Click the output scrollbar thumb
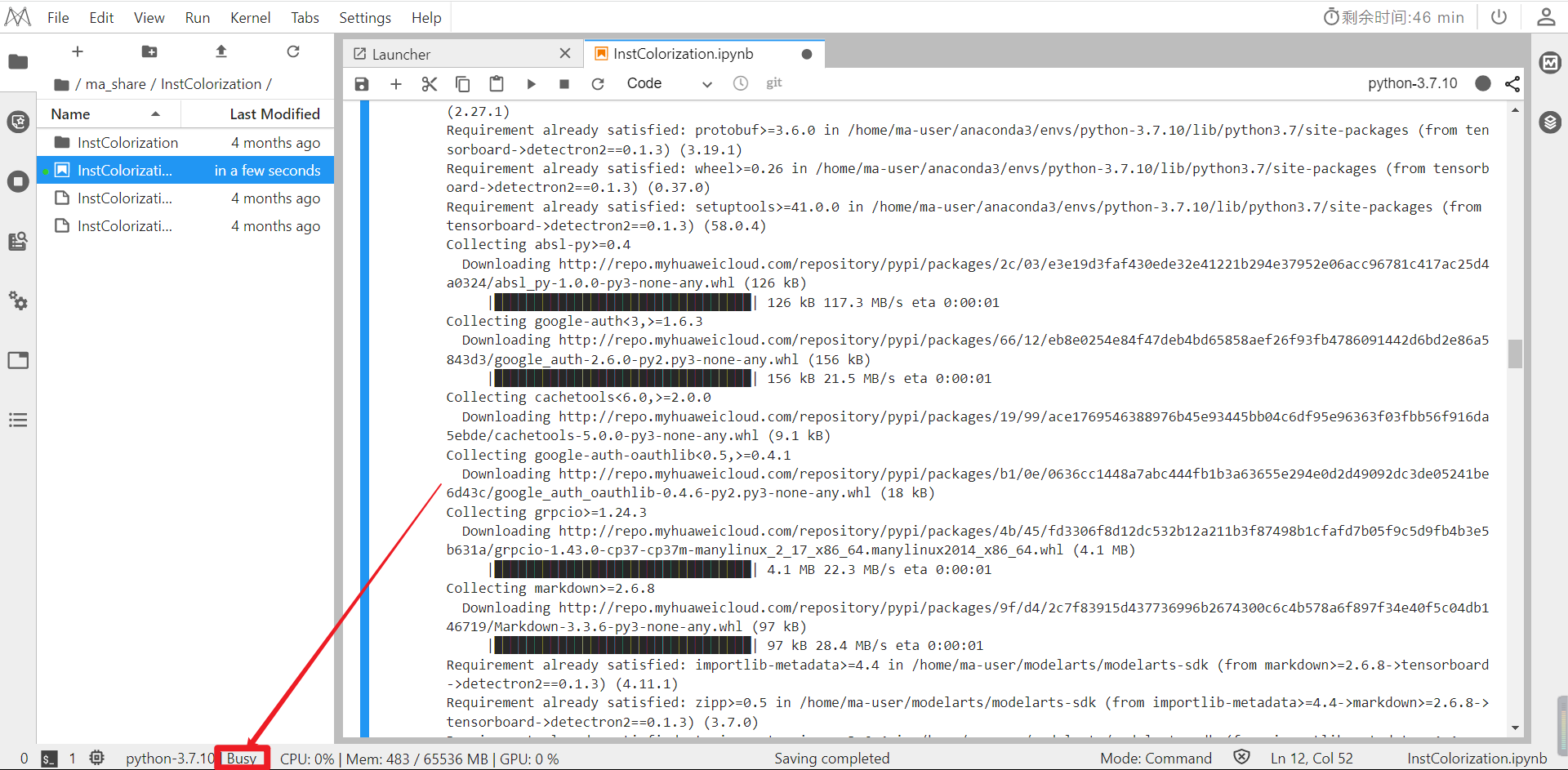Viewport: 1568px width, 770px height. (1516, 354)
